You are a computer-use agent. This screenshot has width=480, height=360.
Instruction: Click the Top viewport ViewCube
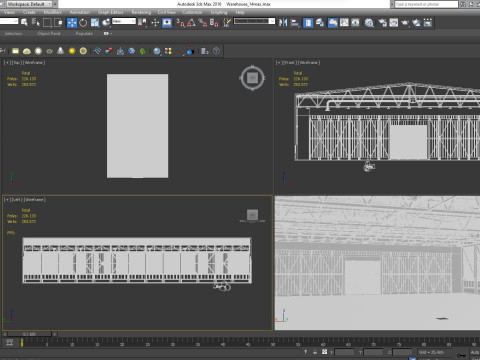(252, 78)
